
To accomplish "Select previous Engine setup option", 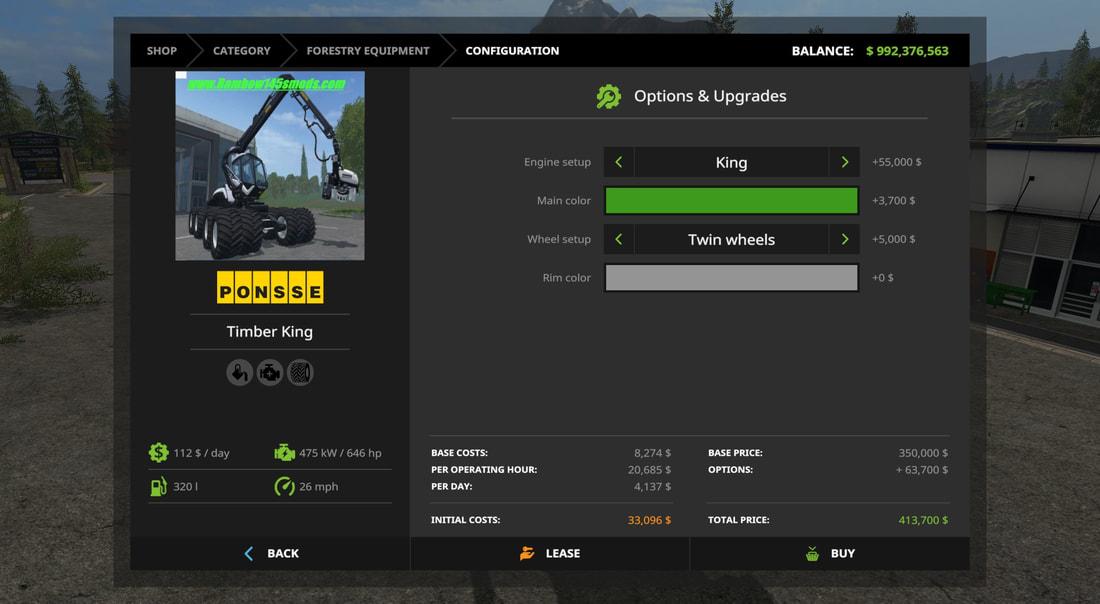I will click(619, 162).
